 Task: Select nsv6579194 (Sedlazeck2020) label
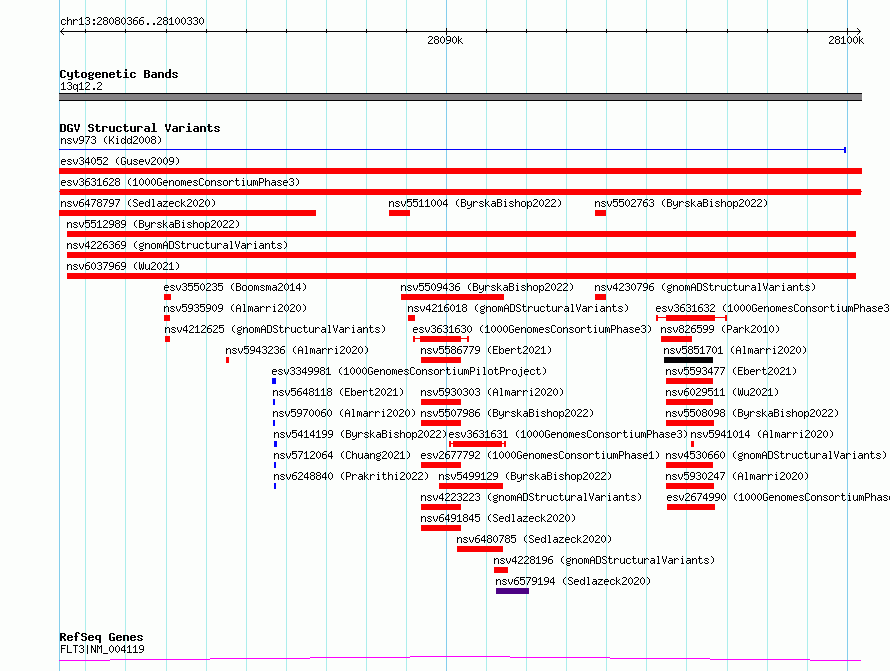tap(573, 581)
